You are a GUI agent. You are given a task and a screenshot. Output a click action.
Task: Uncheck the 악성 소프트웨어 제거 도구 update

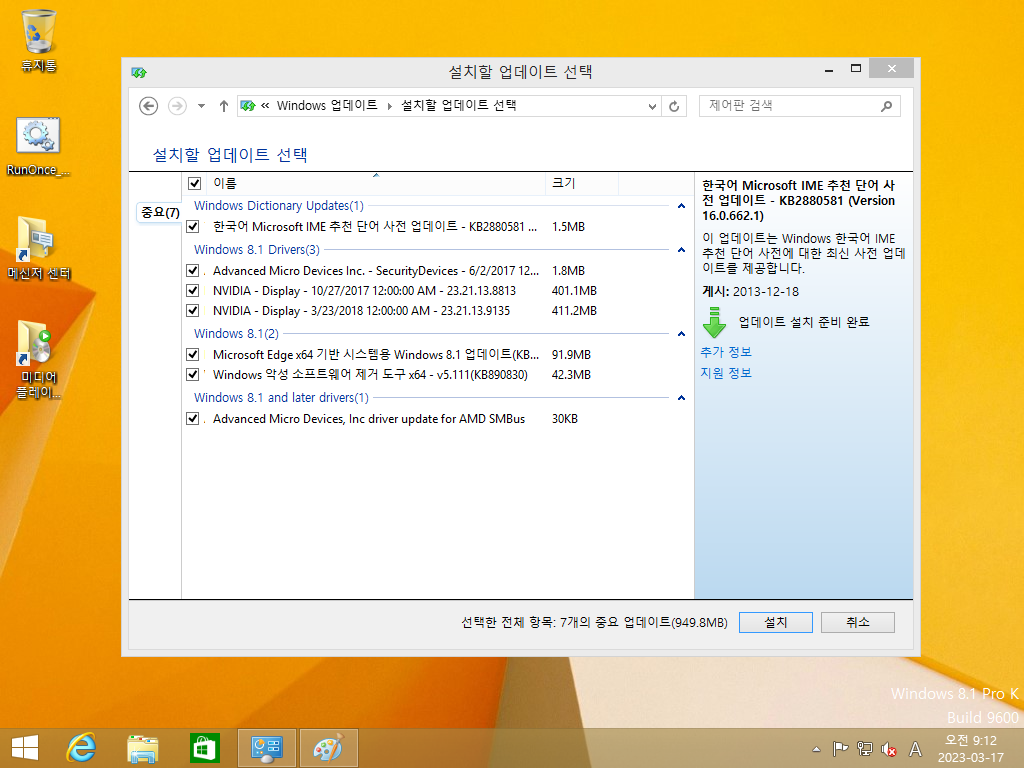coord(193,375)
